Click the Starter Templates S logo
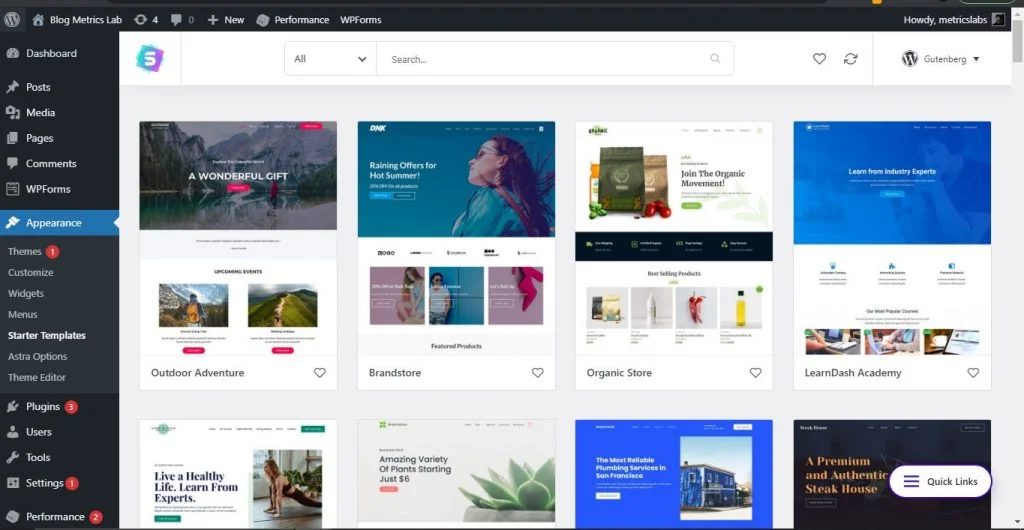Image resolution: width=1024 pixels, height=530 pixels. click(x=150, y=59)
